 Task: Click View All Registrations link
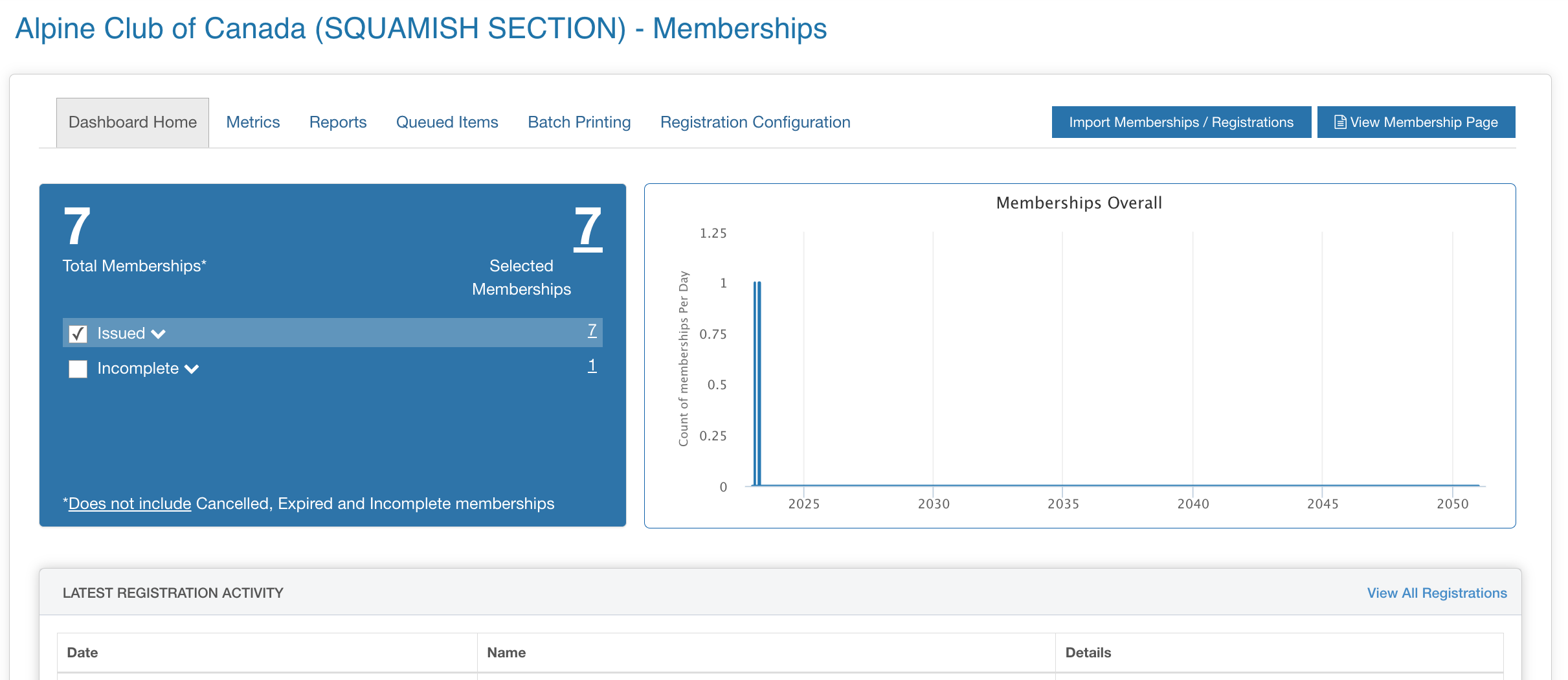coord(1437,593)
